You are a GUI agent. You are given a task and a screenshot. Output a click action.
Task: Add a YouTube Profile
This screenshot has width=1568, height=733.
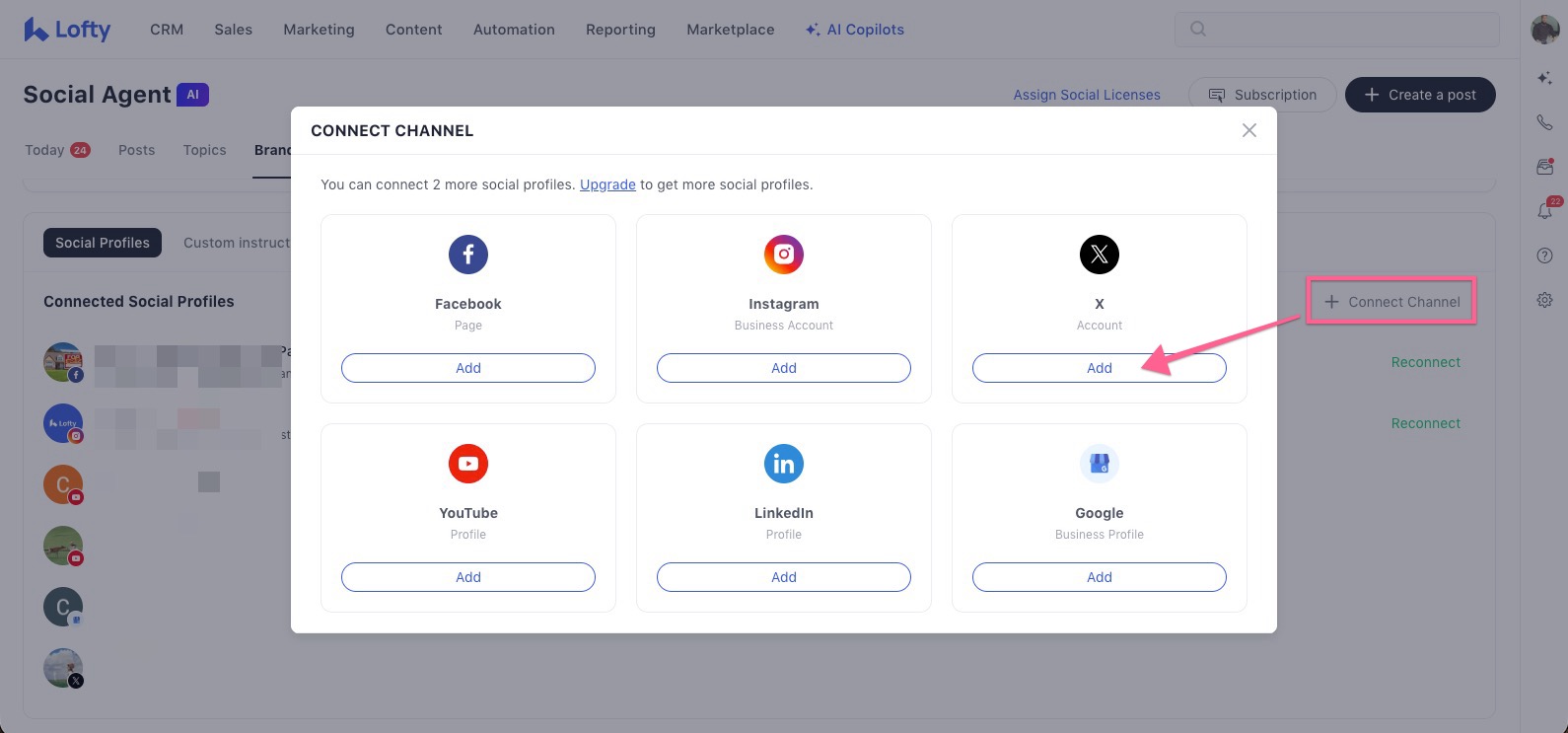click(468, 577)
